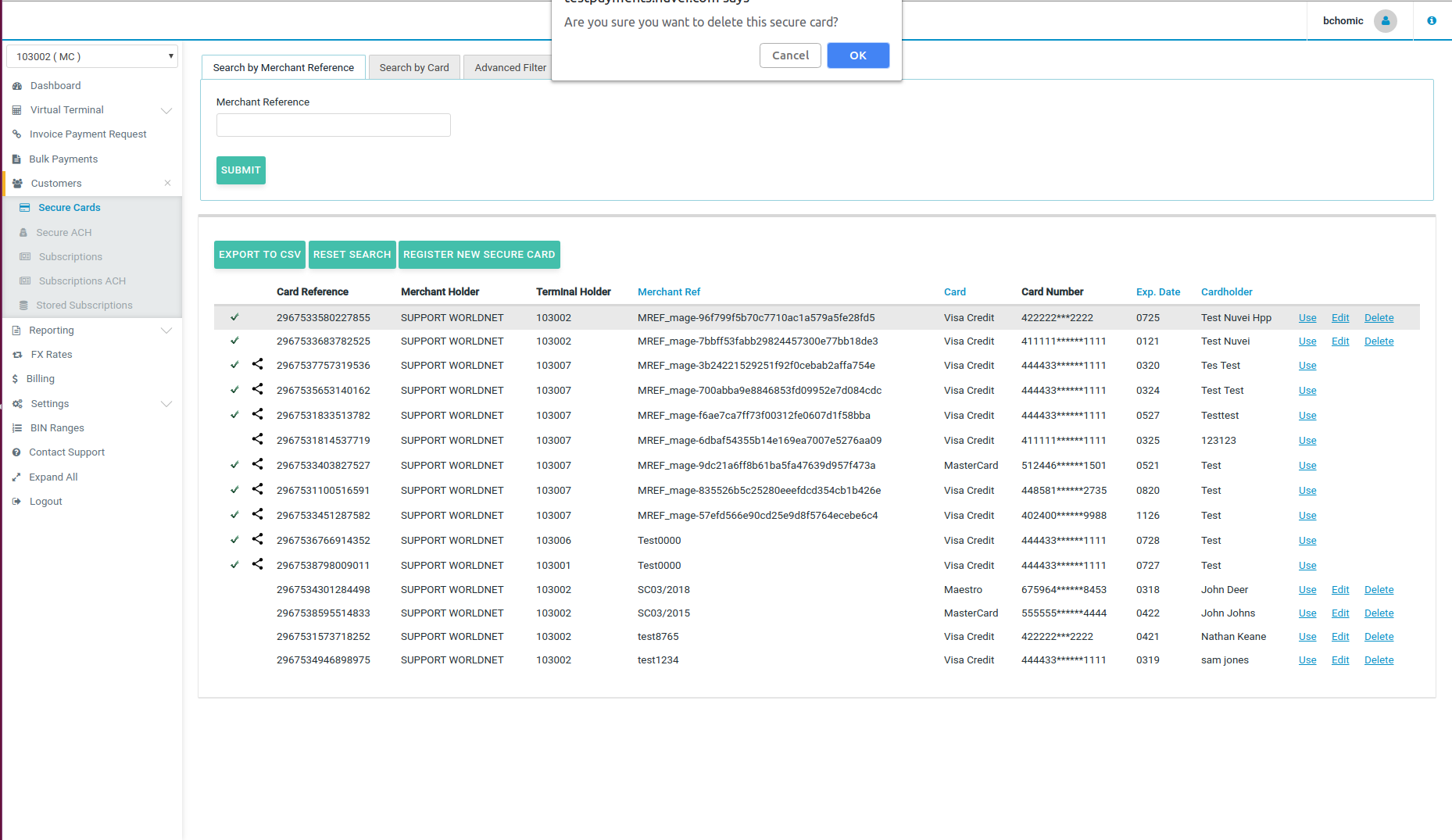Screen dimensions: 1452x840
Task: Open the 103002 (MC) terminal dropdown
Action: [92, 56]
